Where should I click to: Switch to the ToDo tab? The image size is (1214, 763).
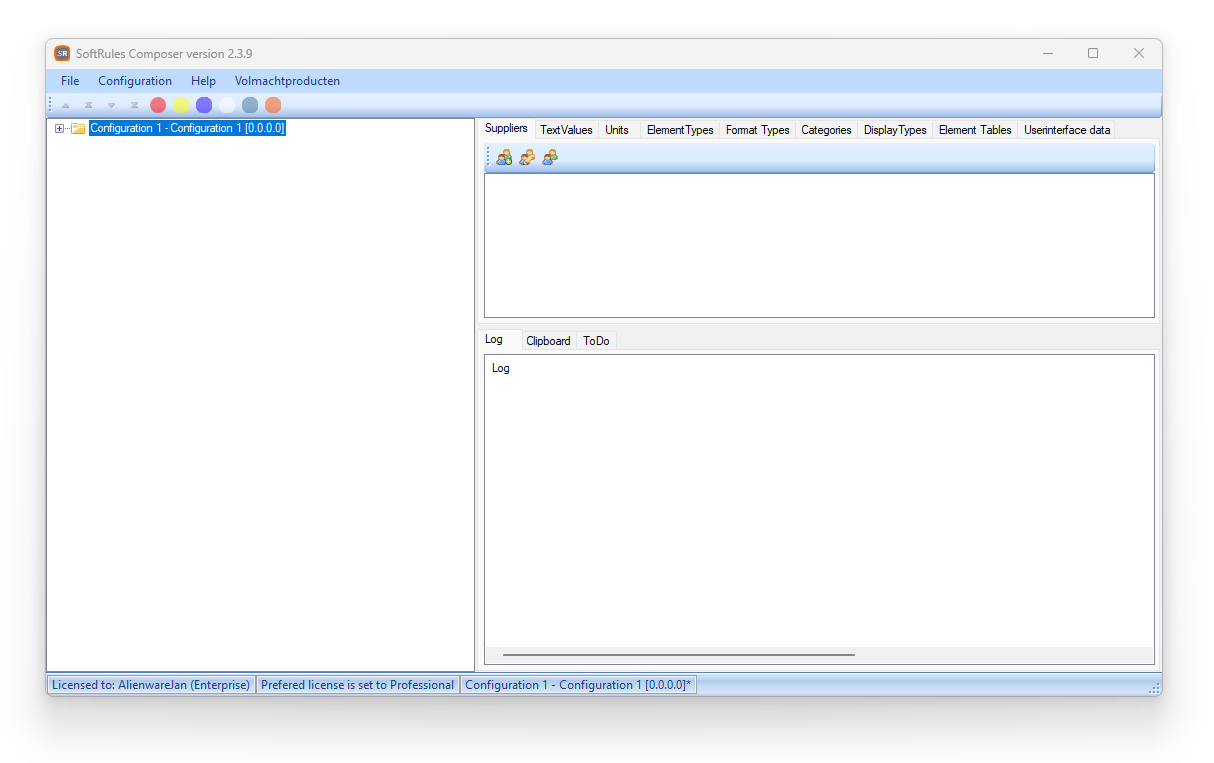[x=596, y=341]
